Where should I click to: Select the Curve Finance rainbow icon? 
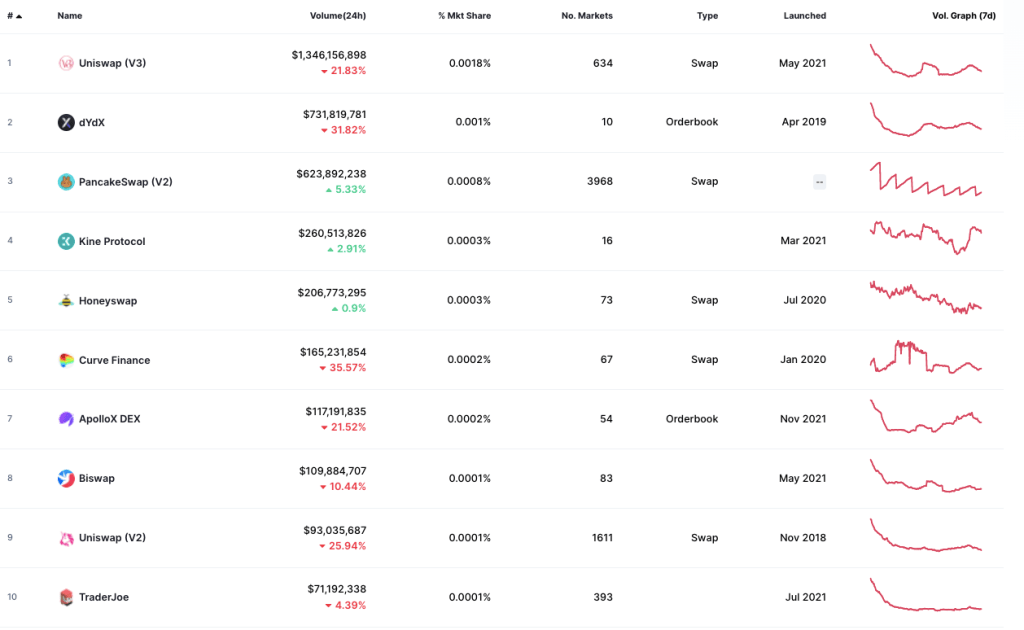click(66, 360)
